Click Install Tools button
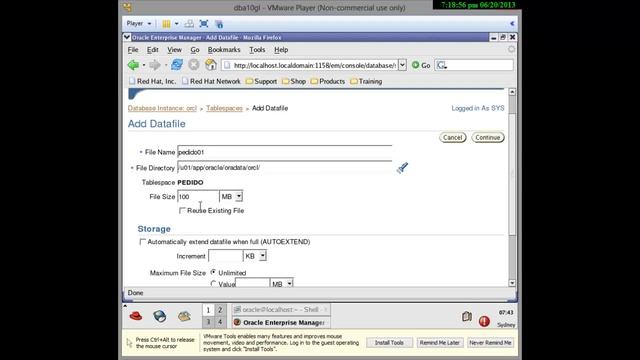Image resolution: width=640 pixels, height=360 pixels. tap(389, 343)
